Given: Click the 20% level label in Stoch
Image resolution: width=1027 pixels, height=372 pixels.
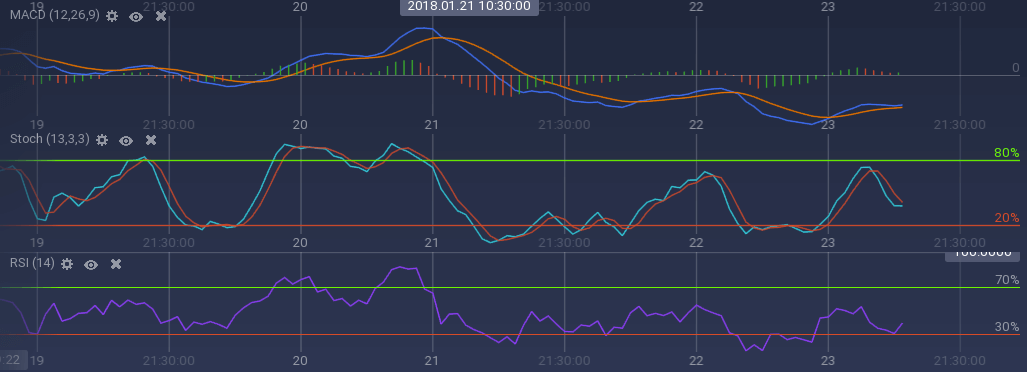Looking at the screenshot, I should [1007, 218].
